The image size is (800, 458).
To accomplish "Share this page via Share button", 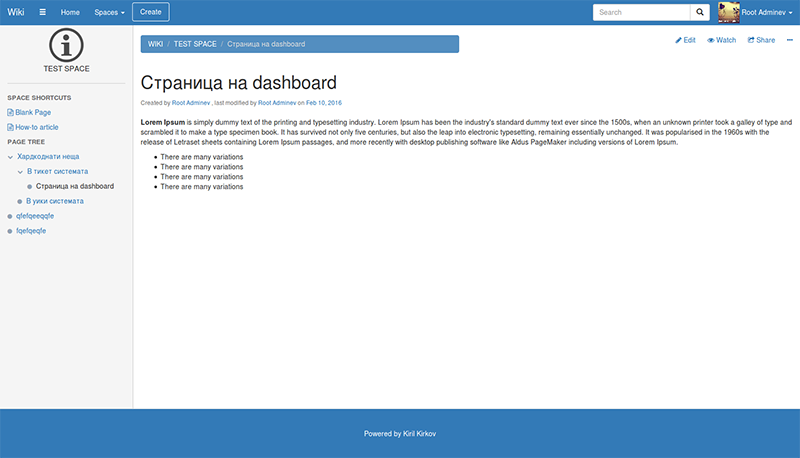I will [761, 40].
